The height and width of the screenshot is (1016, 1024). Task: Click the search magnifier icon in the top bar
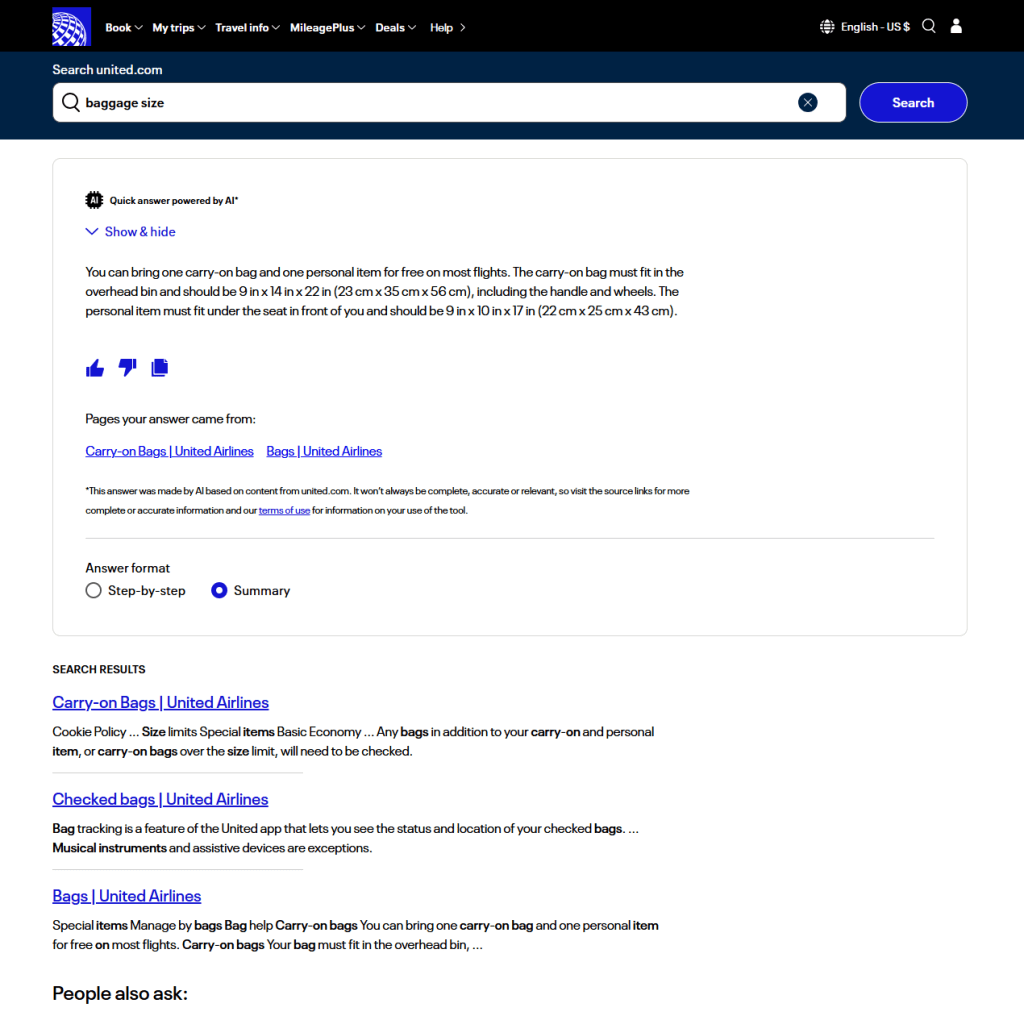(928, 25)
